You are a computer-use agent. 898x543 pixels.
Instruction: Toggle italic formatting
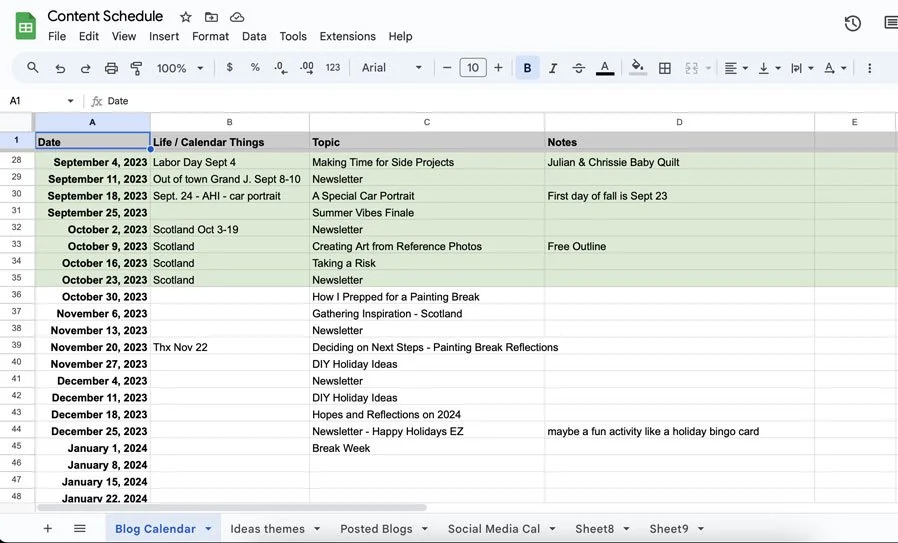553,68
